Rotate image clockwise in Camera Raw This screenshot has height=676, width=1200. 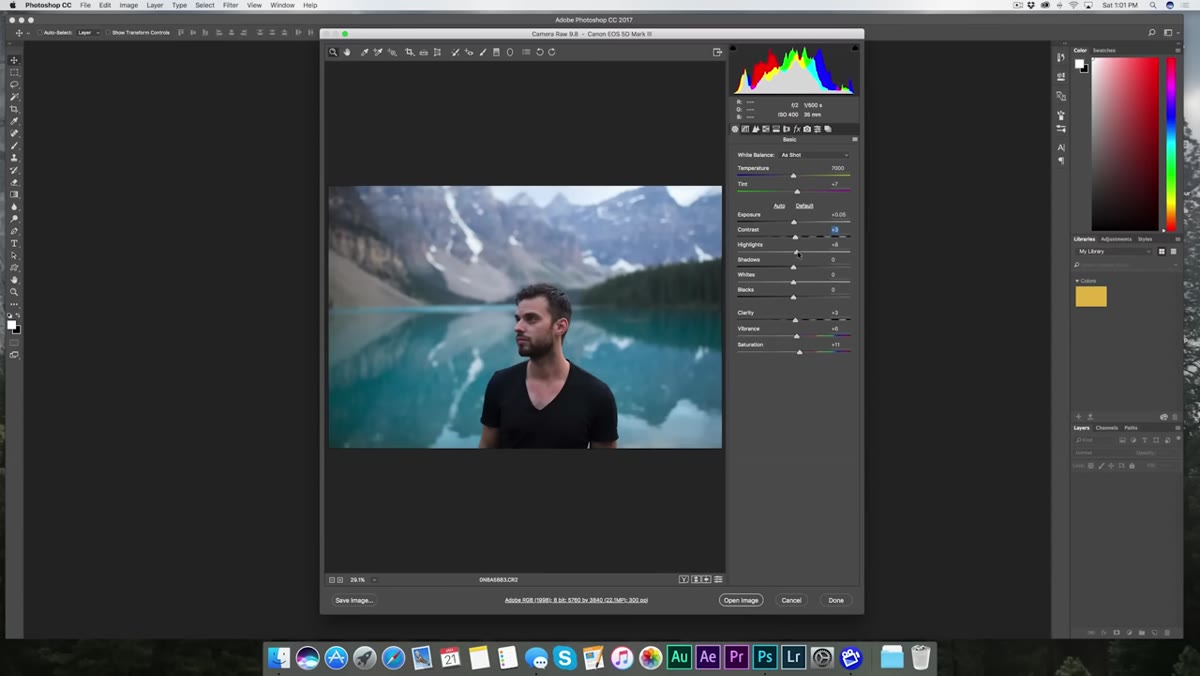tap(551, 52)
